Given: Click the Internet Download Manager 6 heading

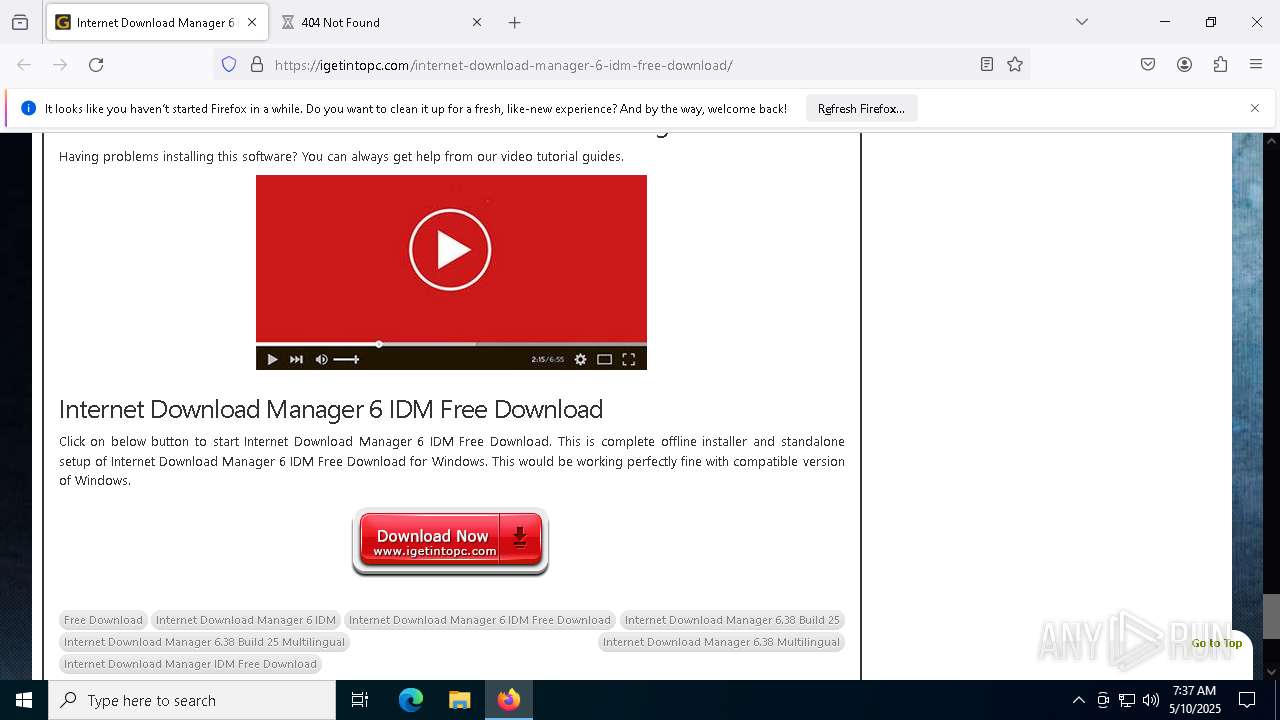Looking at the screenshot, I should 331,409.
